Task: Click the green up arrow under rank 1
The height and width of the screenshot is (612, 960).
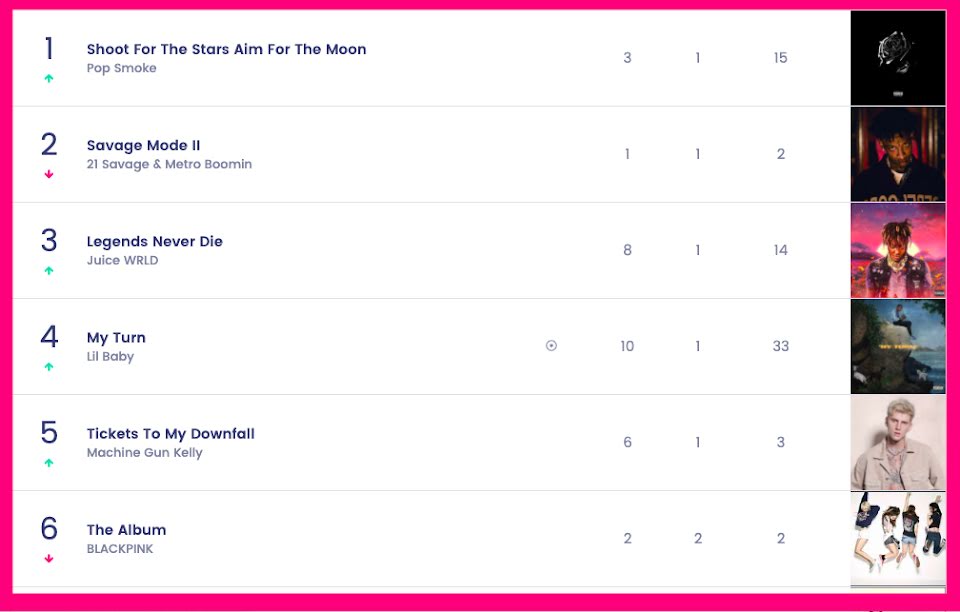Action: [49, 79]
